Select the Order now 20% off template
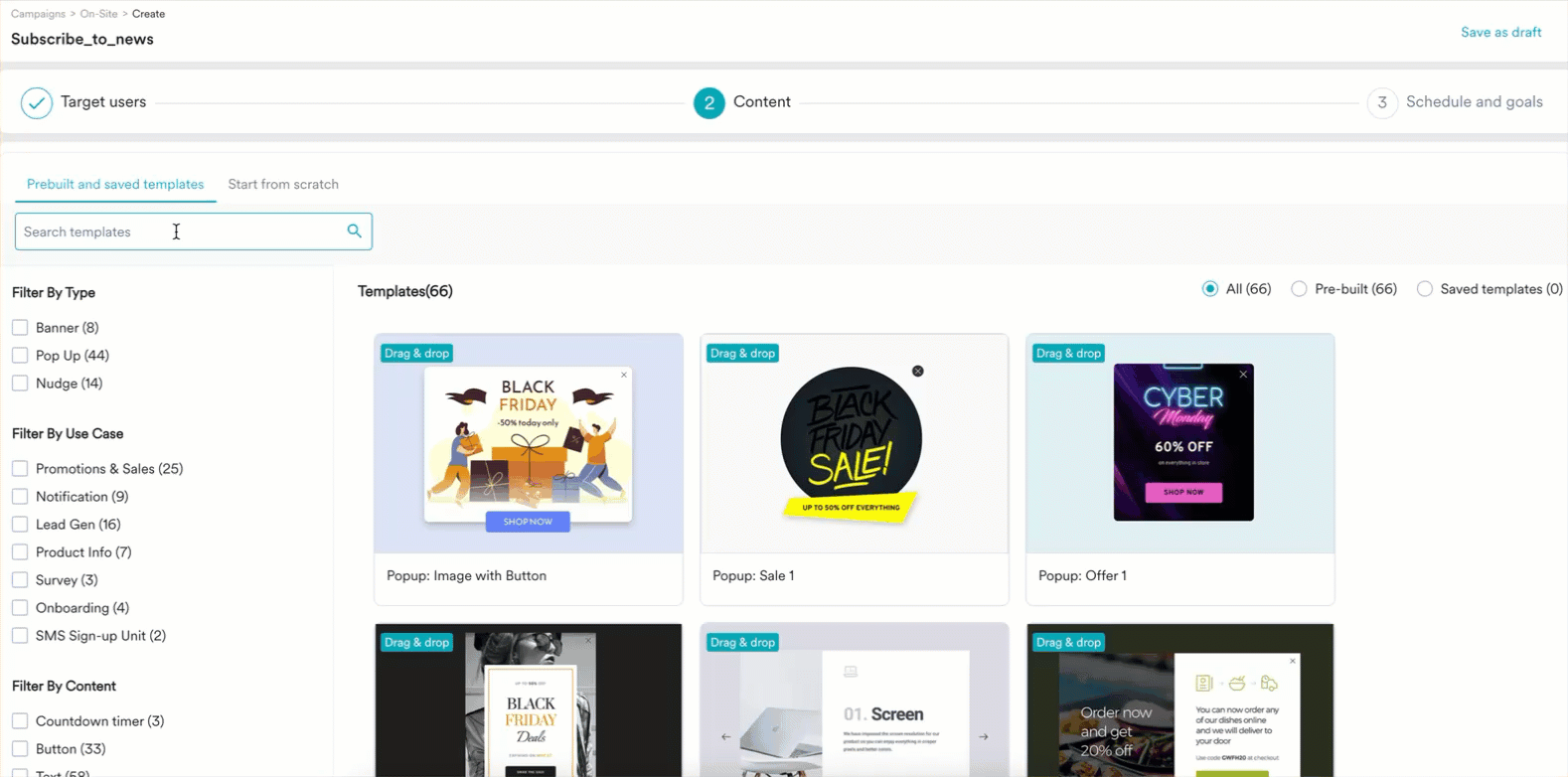1568x777 pixels. tap(1180, 700)
